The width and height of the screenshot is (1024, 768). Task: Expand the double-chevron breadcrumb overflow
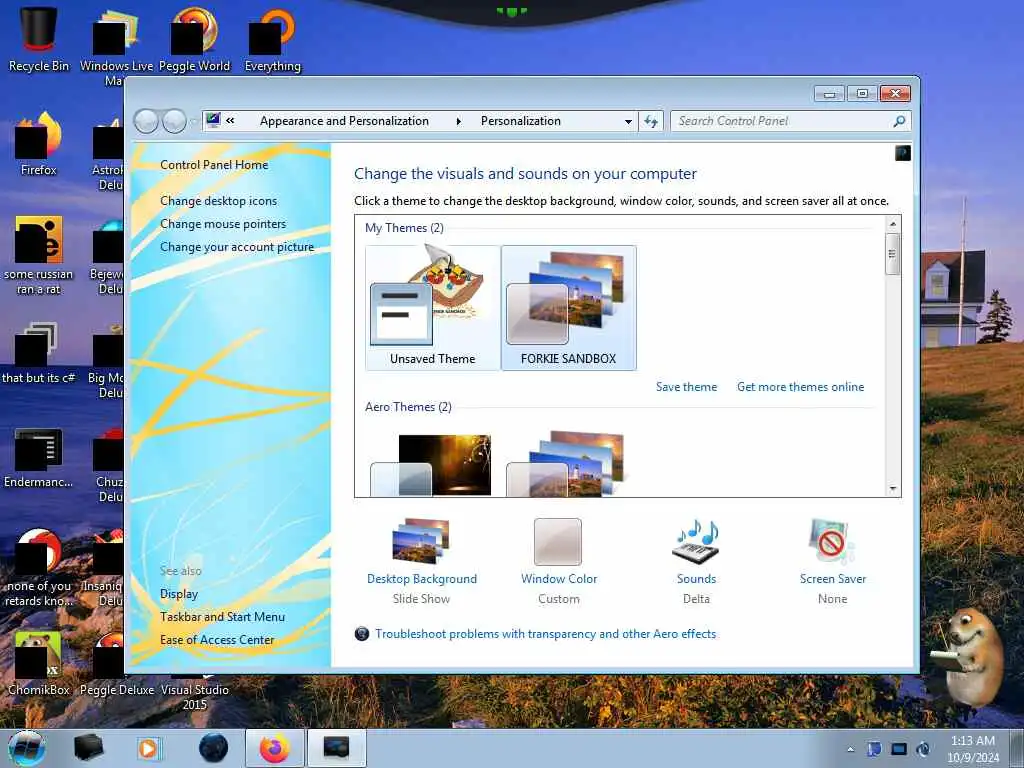point(230,121)
